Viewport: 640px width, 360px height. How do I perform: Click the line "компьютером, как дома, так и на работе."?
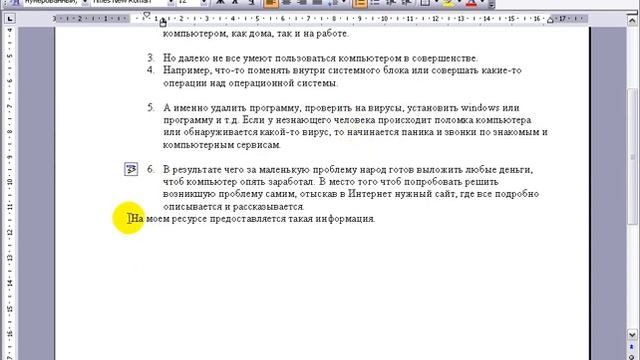coord(256,34)
